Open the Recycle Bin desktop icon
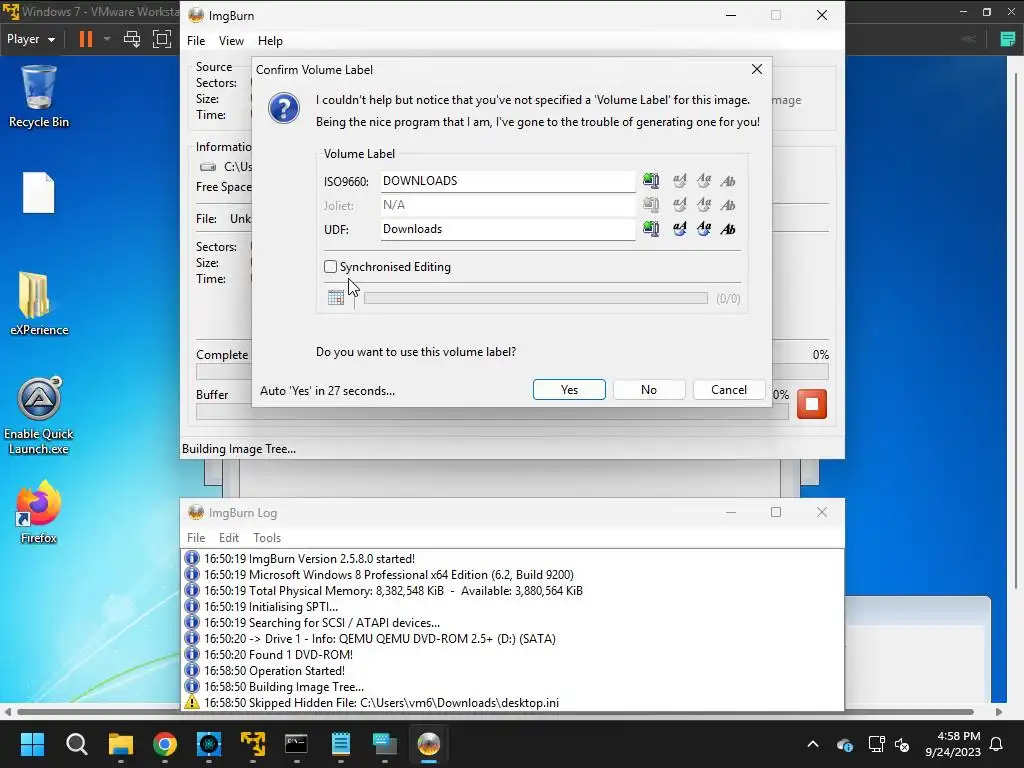The height and width of the screenshot is (768, 1024). (x=39, y=97)
